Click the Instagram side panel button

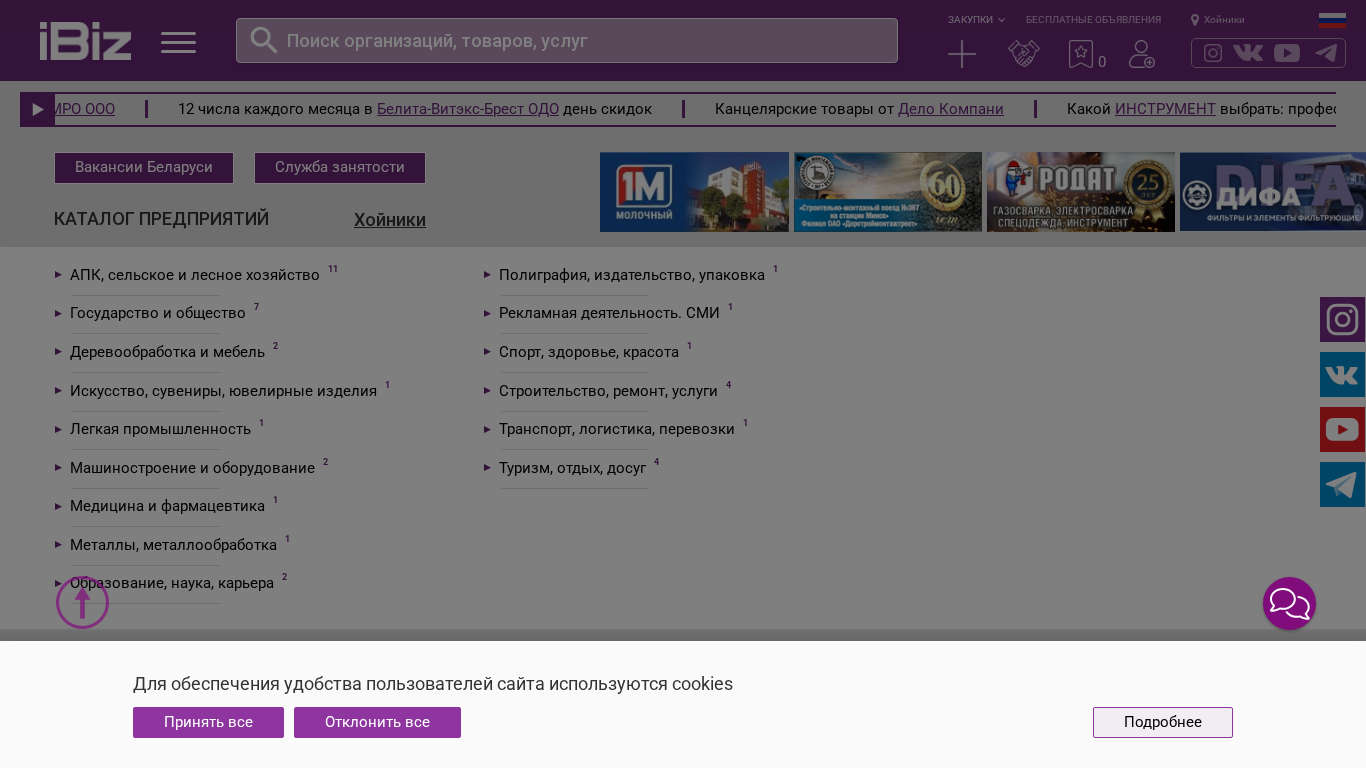[1342, 320]
